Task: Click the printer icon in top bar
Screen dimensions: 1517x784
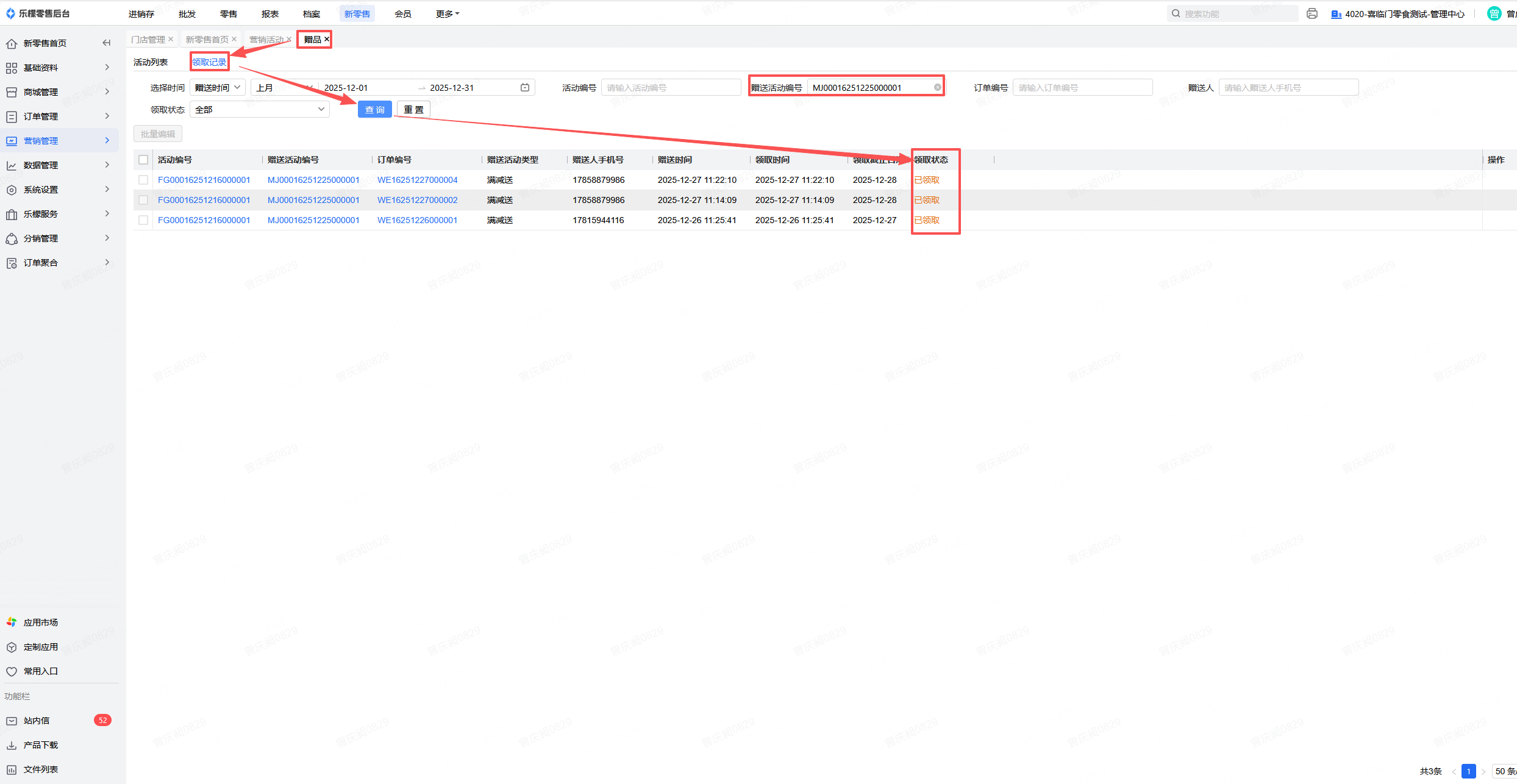Action: coord(1312,13)
